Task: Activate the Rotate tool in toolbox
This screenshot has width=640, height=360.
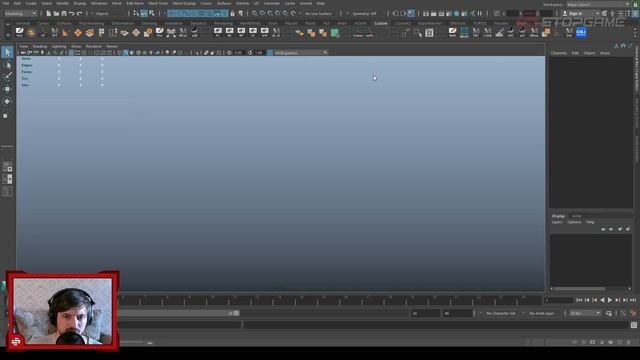Action: tap(7, 101)
